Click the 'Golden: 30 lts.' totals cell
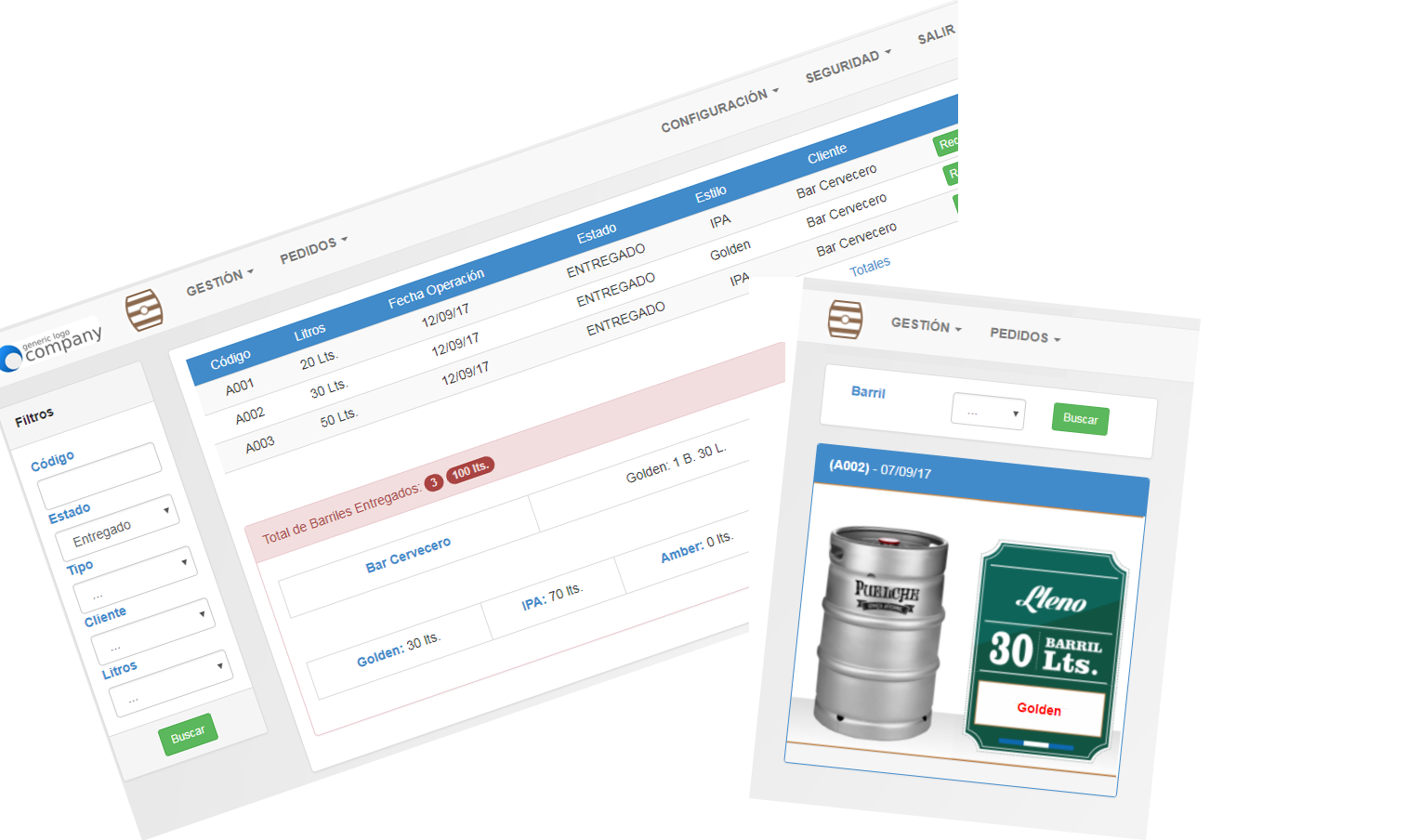The width and height of the screenshot is (1407, 840). pos(399,650)
